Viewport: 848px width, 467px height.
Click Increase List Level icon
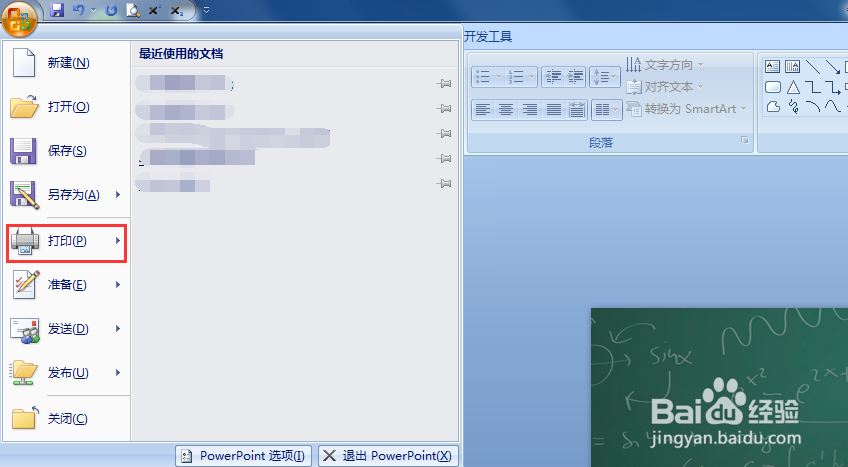click(x=575, y=77)
